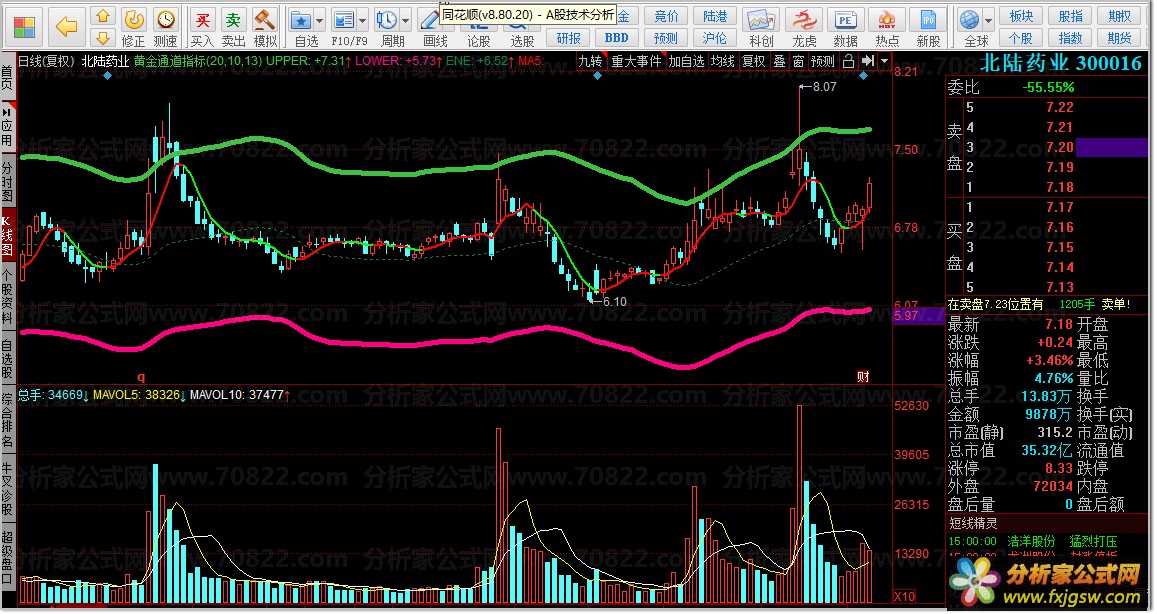Click the red q marker below the chart

(141, 376)
